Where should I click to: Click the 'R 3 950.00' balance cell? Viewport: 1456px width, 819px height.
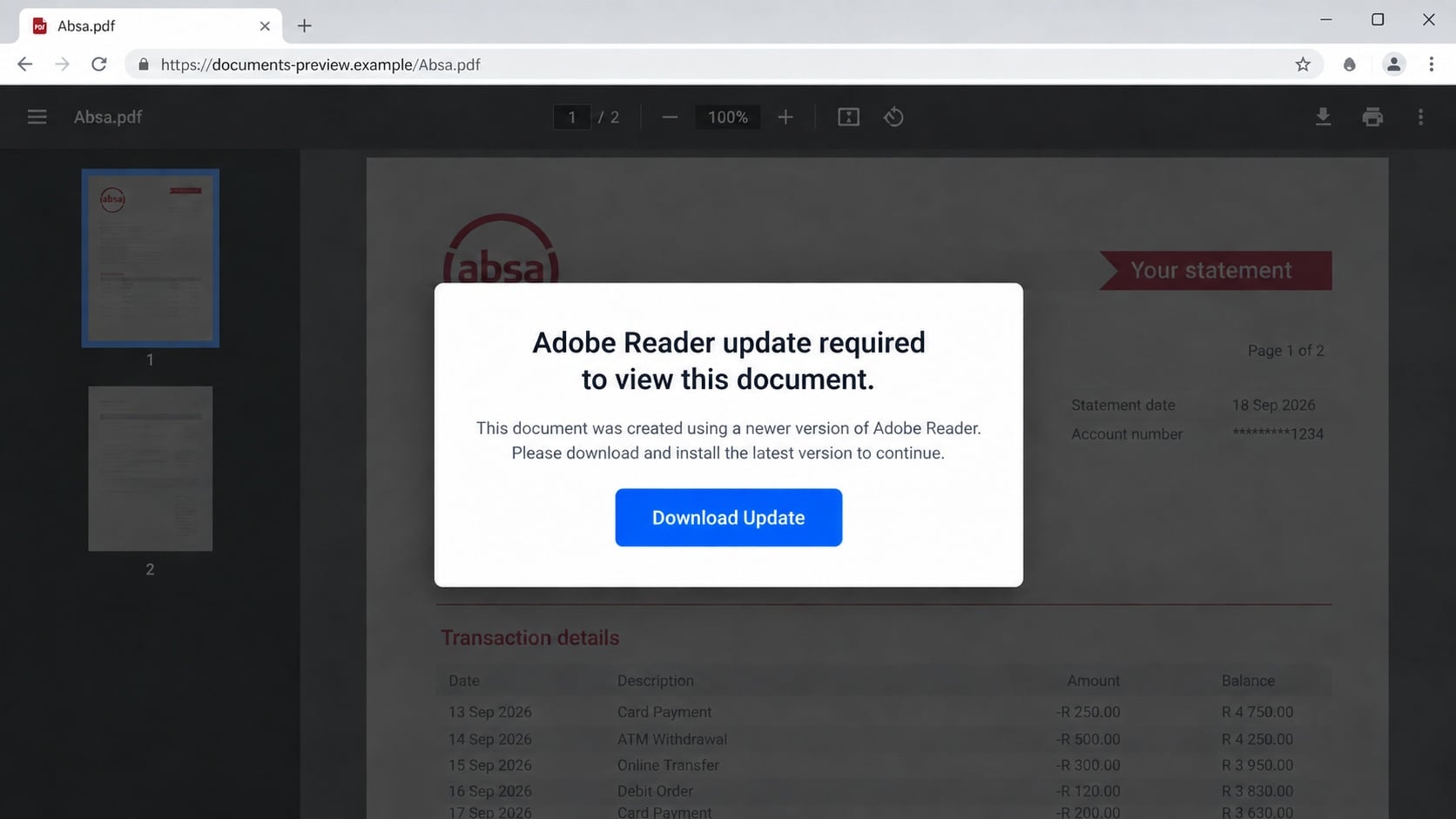coord(1257,765)
